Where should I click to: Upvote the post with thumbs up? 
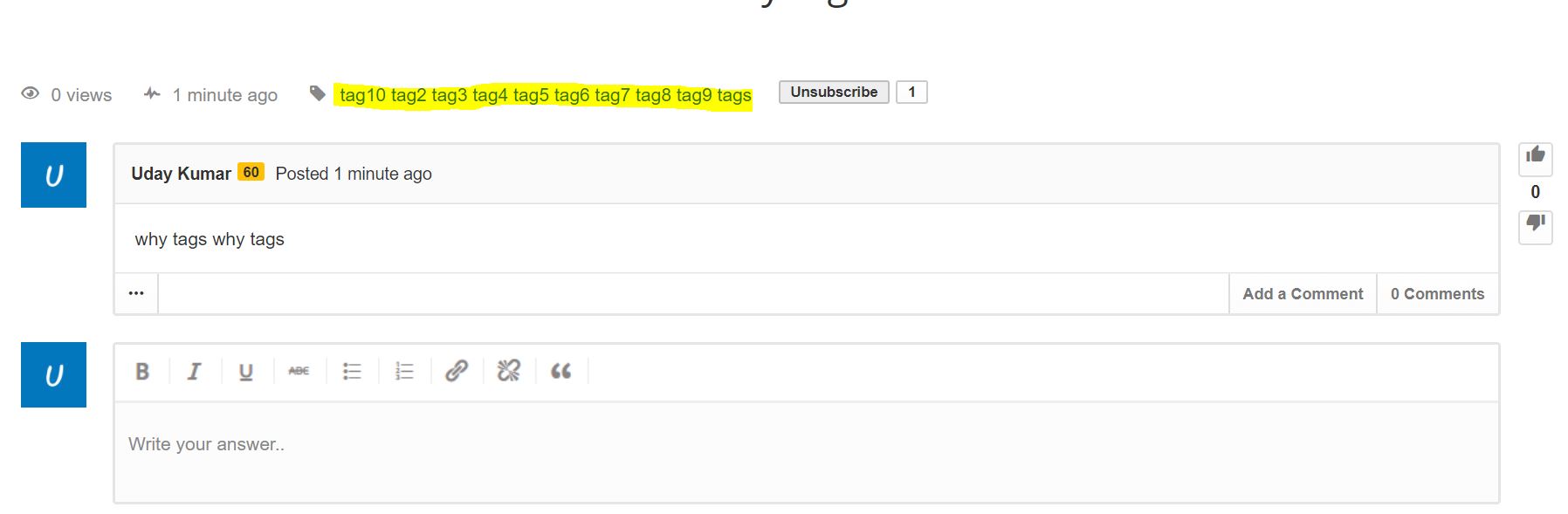pos(1536,159)
